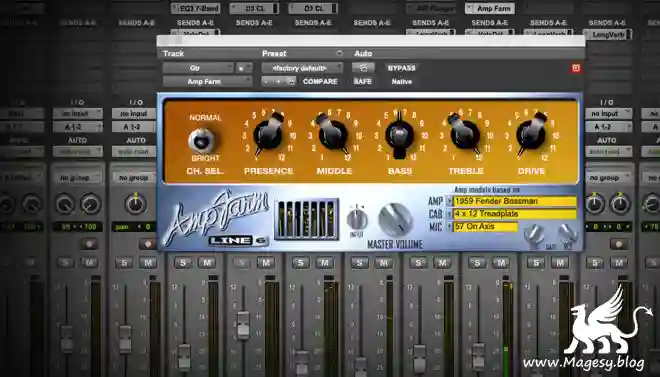Screen dimensions: 660x377
Task: Click the insert selector button right of Gtr
Action: click(x=244, y=68)
